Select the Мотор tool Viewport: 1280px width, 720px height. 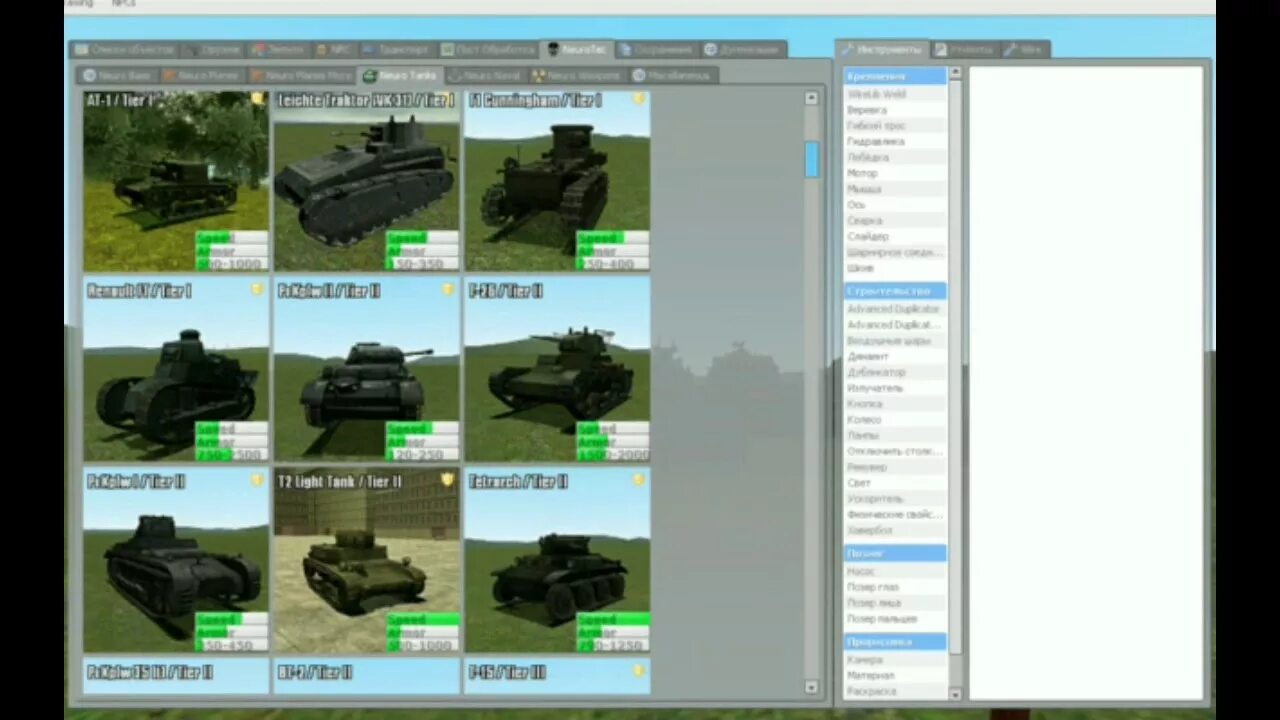click(x=895, y=173)
